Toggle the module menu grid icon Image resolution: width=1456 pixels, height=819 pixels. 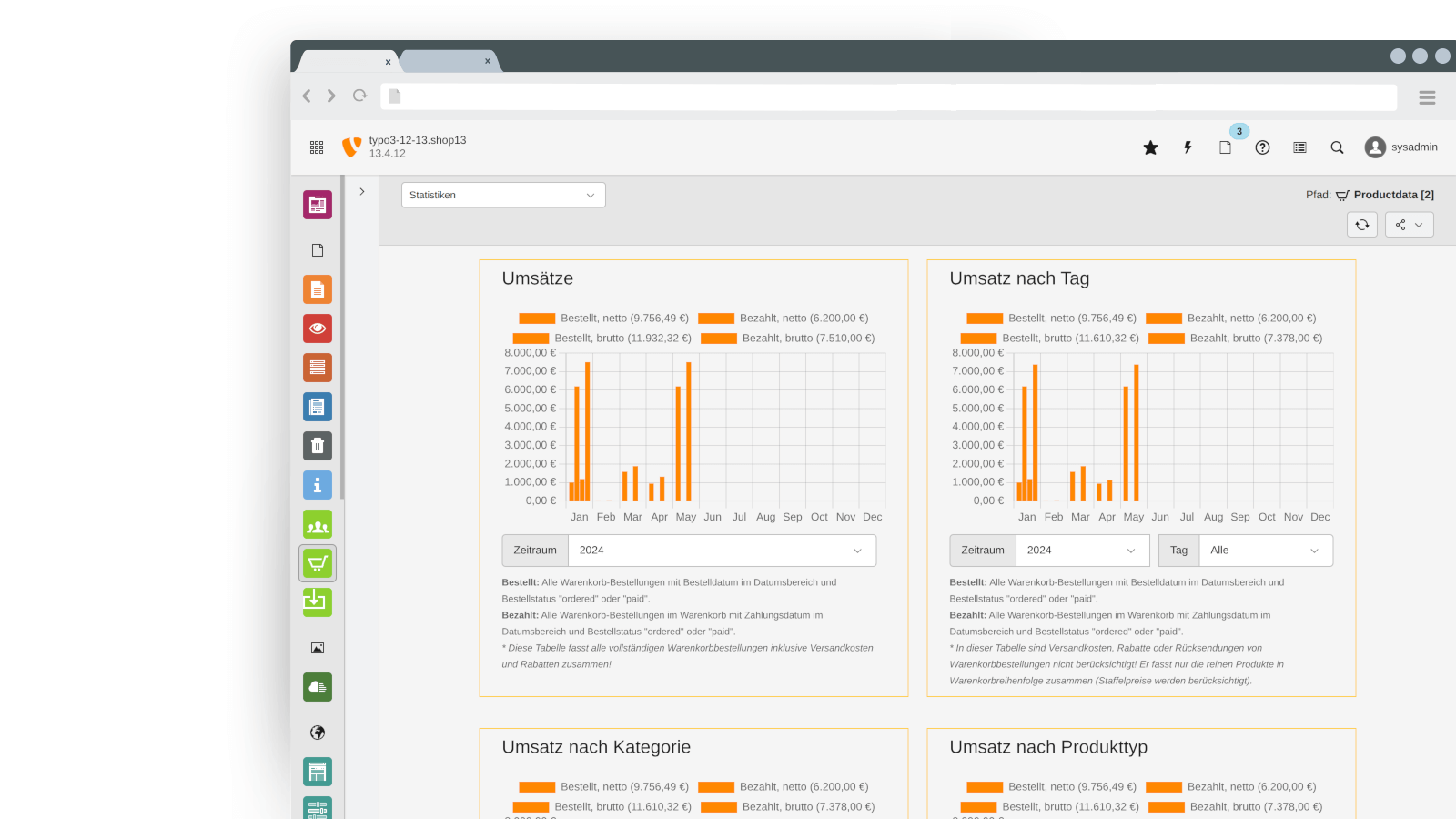coord(317,147)
